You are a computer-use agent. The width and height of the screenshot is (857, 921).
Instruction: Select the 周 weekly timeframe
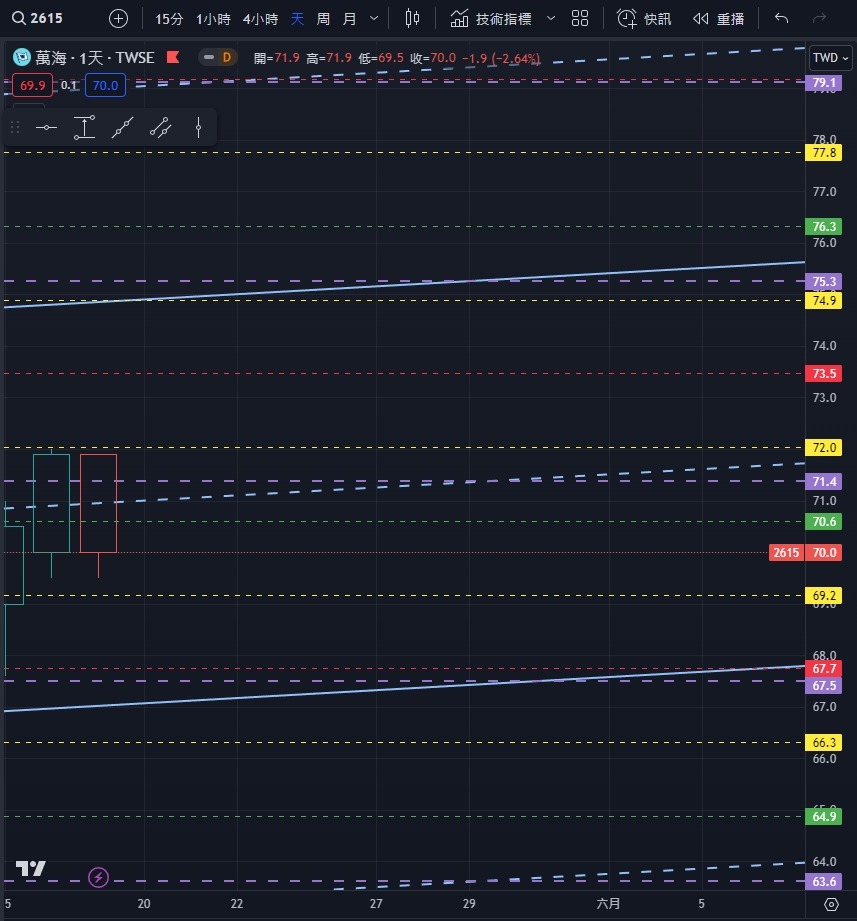323,19
